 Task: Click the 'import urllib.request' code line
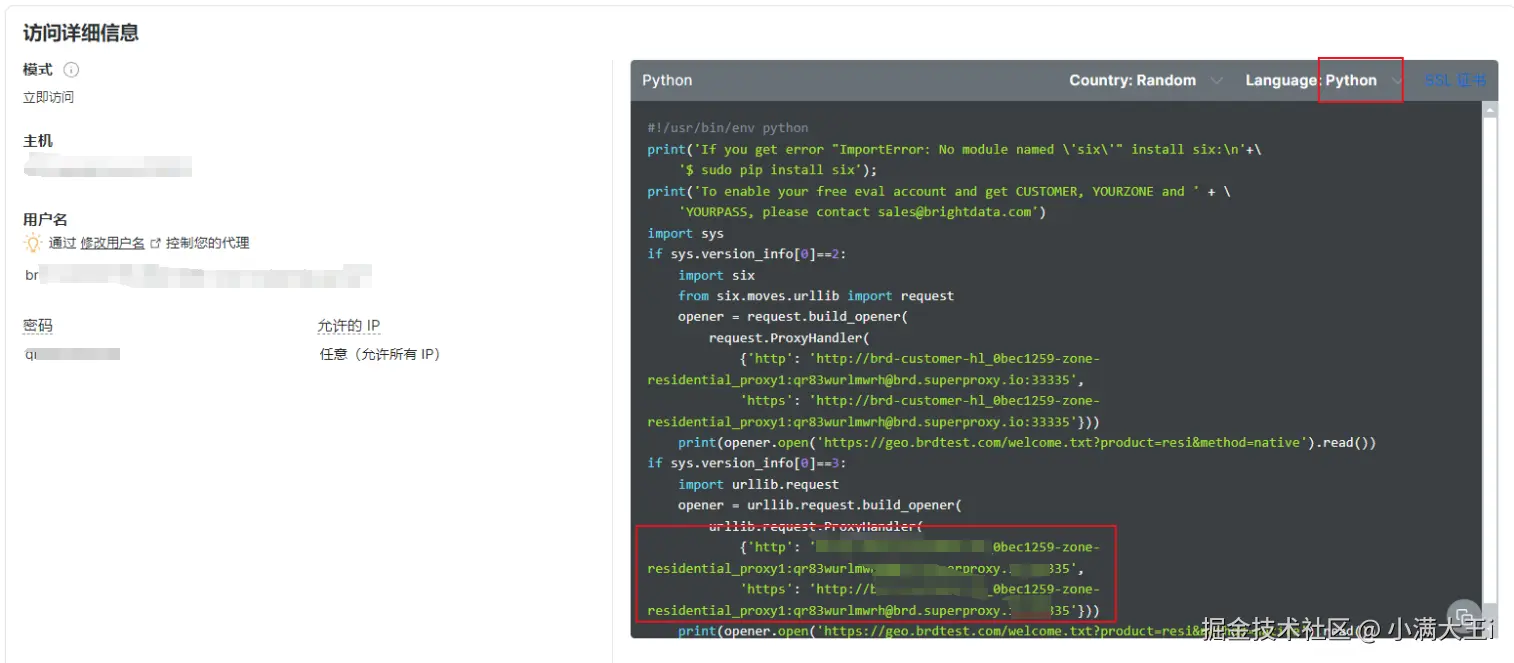758,484
